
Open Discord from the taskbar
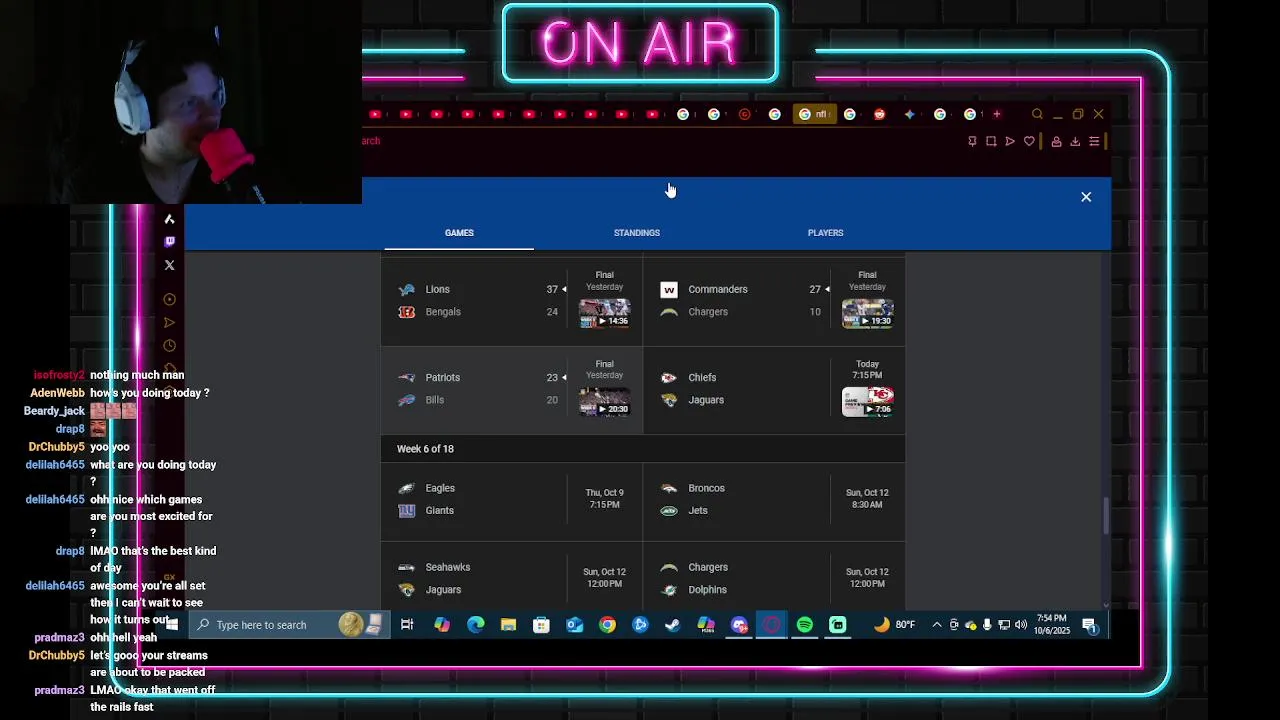tap(739, 625)
